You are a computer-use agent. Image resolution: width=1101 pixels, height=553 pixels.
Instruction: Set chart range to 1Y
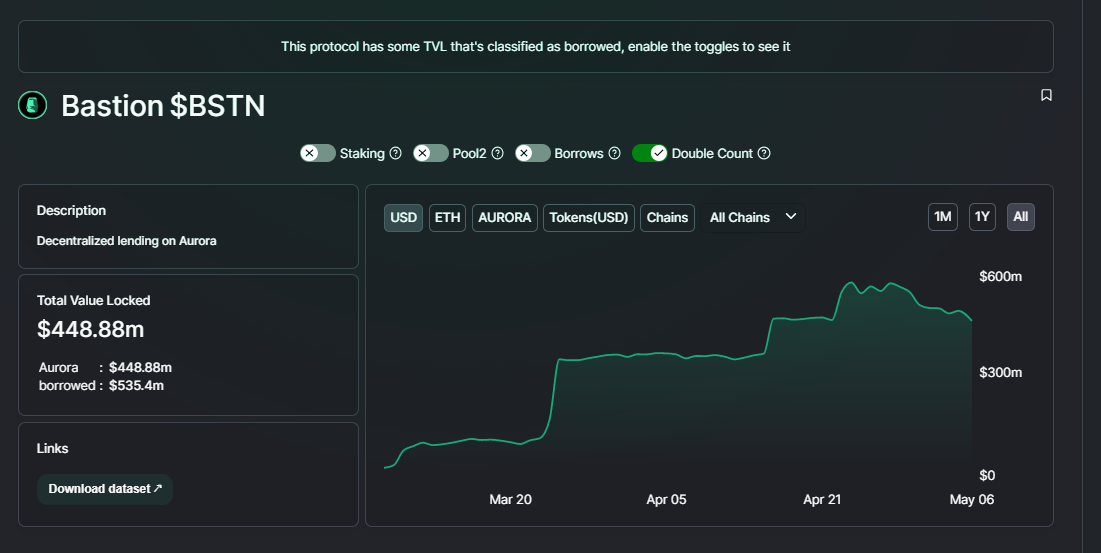[x=982, y=217]
